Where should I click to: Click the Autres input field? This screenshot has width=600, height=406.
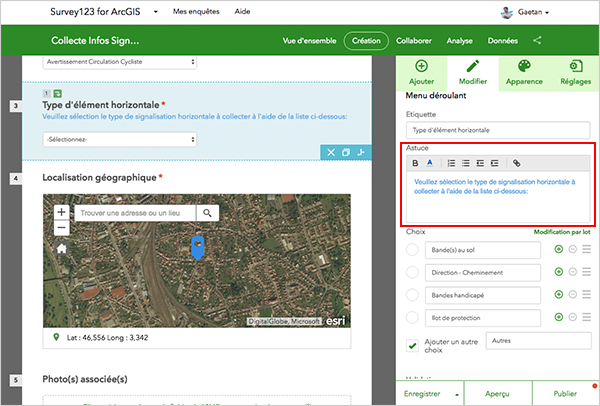[x=538, y=341]
